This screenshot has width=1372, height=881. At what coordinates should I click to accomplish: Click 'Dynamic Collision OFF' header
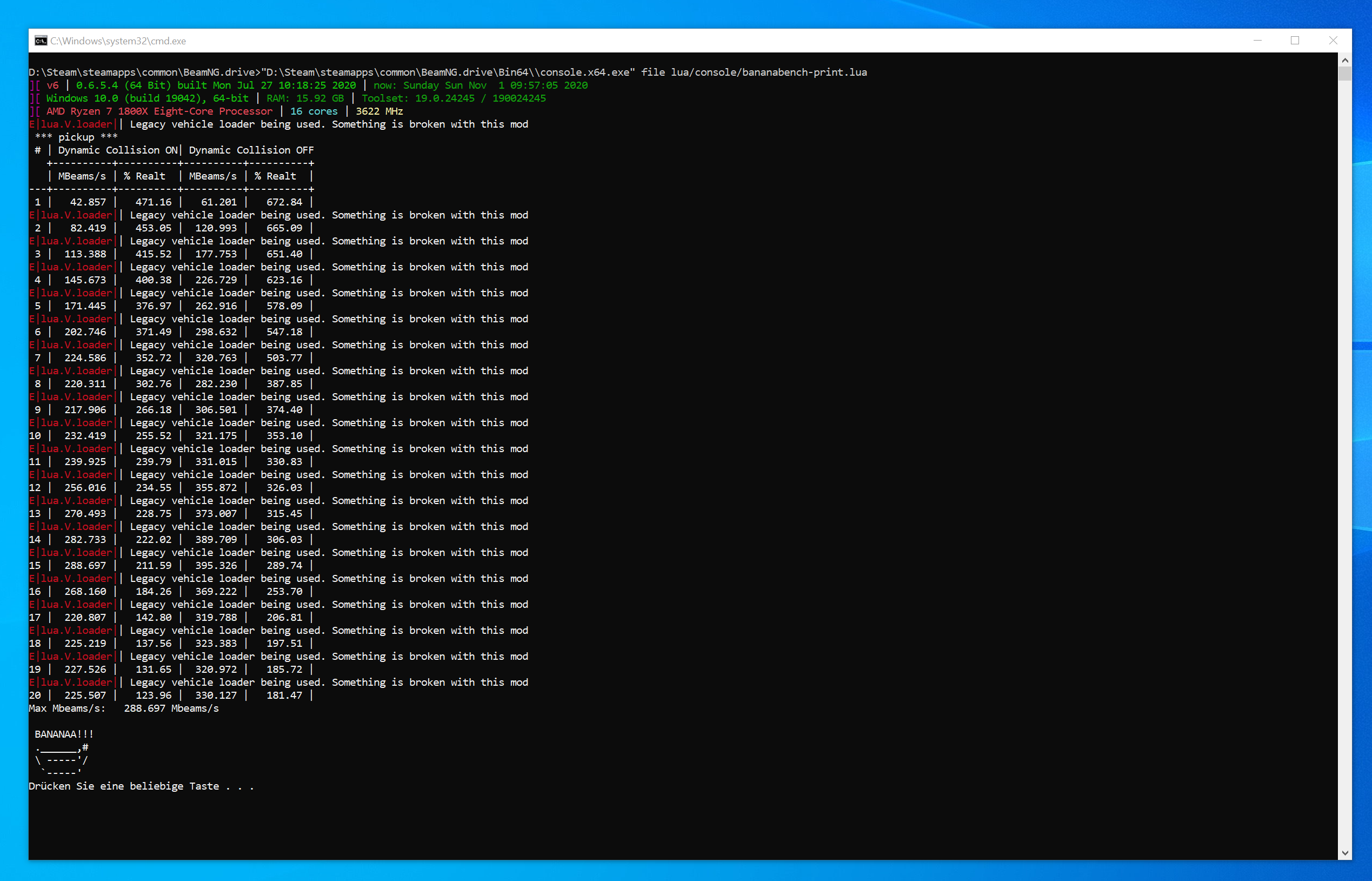[x=251, y=150]
